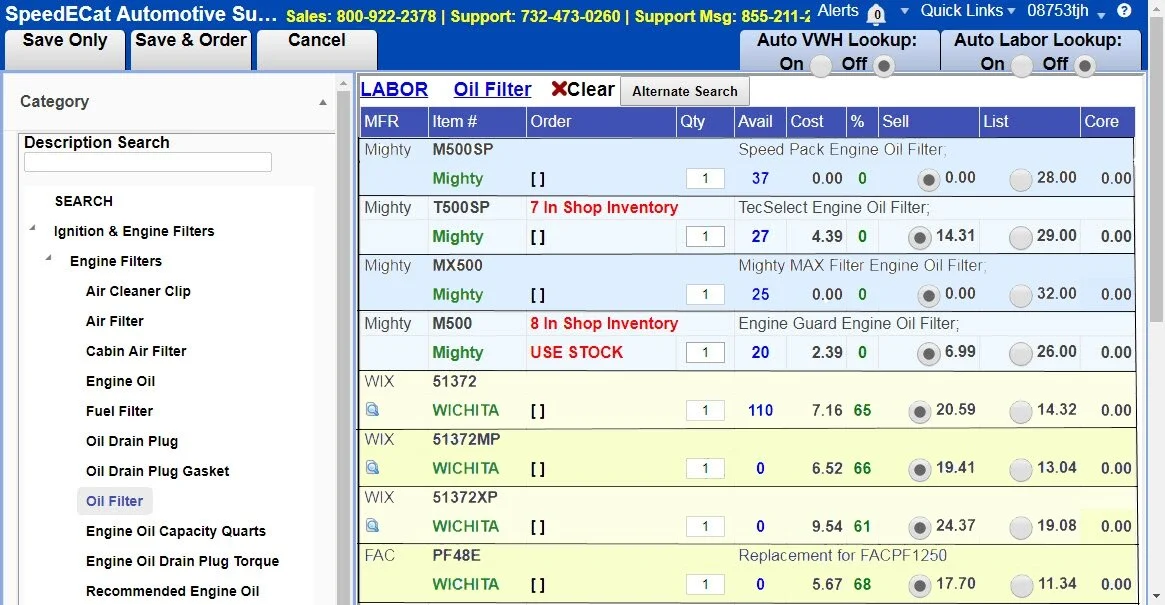Click Qty field for PF48E
The height and width of the screenshot is (605, 1165).
coord(705,584)
